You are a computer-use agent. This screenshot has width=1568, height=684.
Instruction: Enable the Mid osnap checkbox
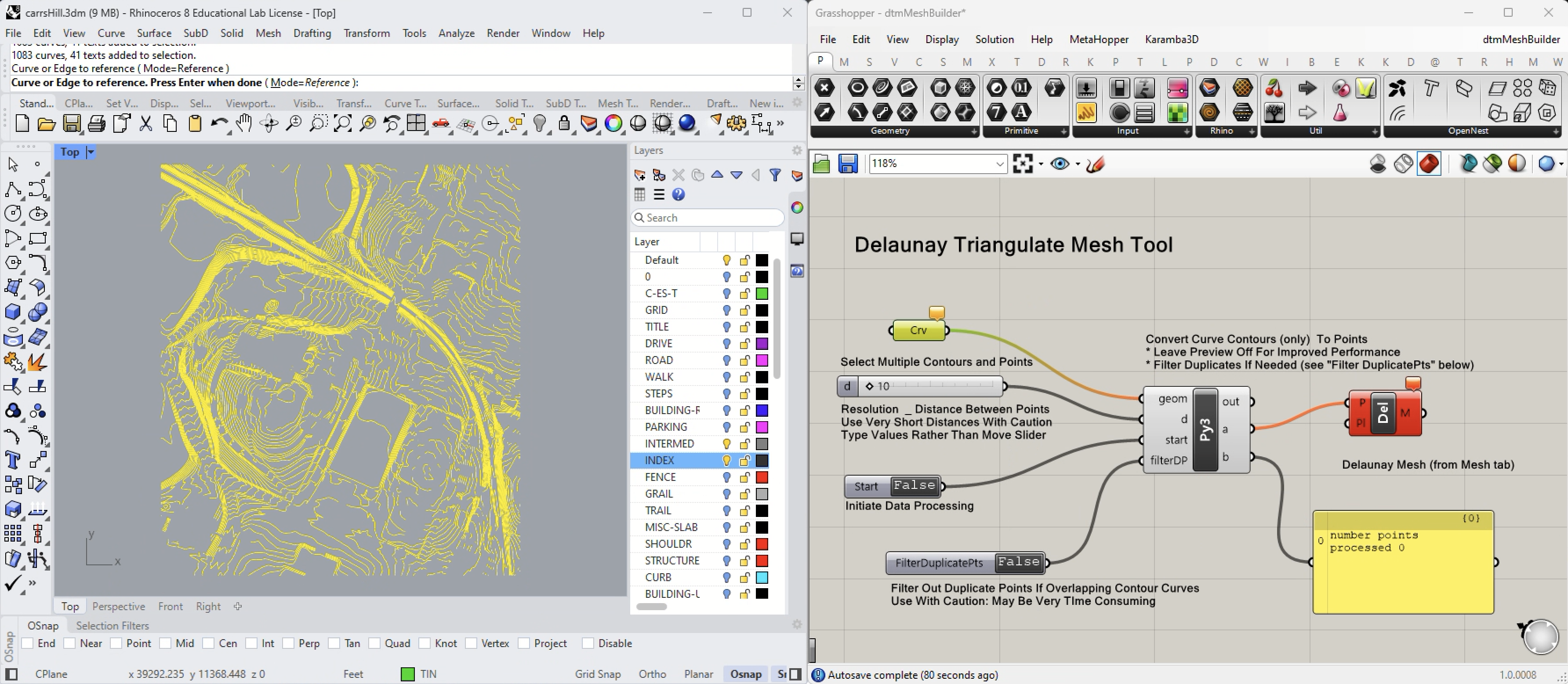[x=165, y=643]
